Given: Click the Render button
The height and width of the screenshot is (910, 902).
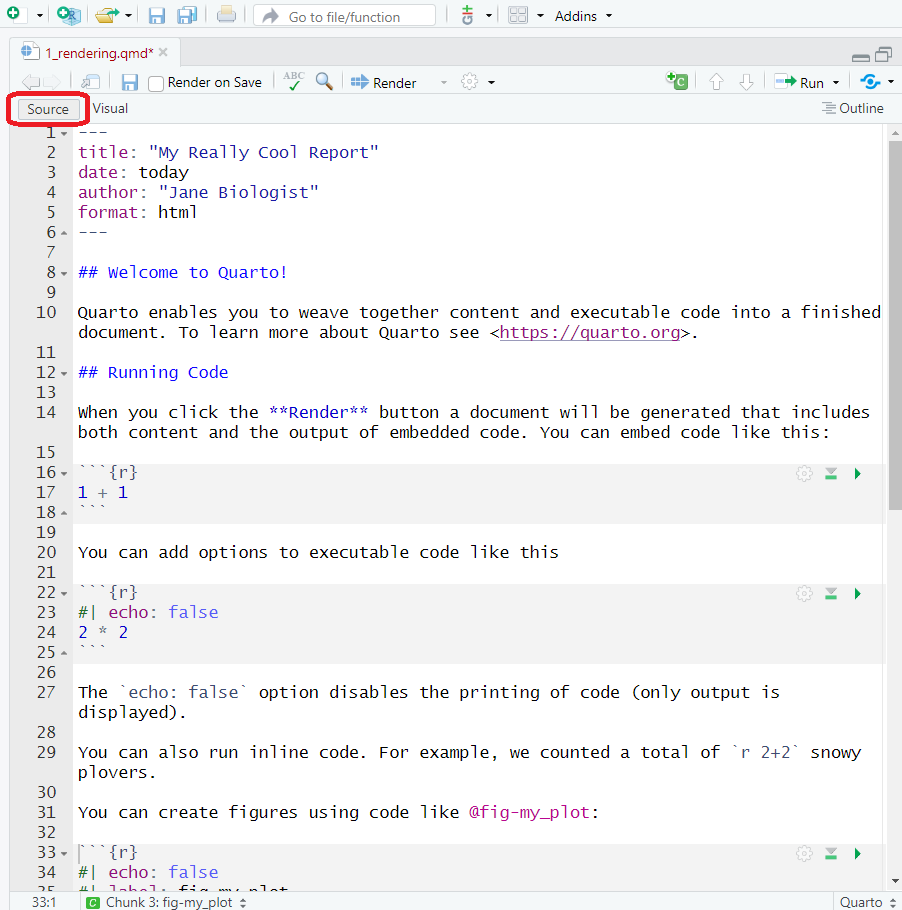Looking at the screenshot, I should [x=383, y=81].
